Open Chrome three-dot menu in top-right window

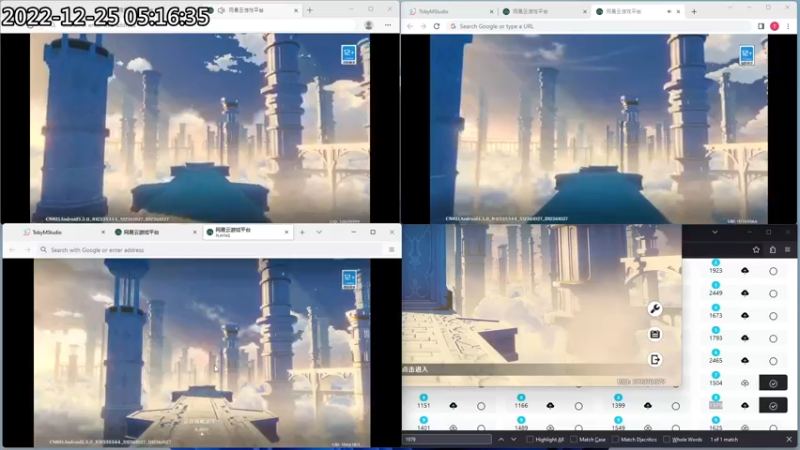pos(788,26)
